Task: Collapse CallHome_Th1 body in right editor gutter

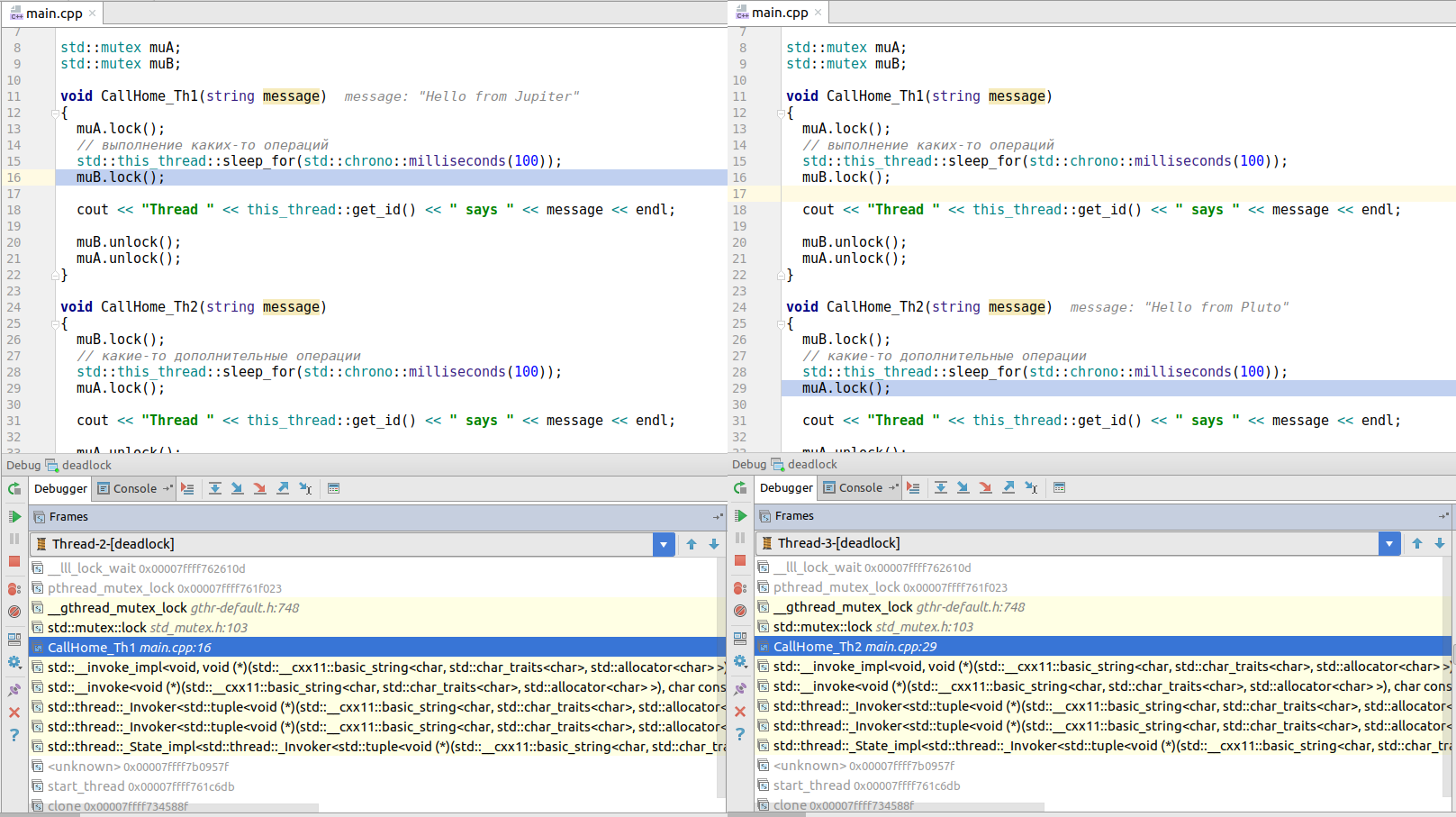Action: pos(781,113)
